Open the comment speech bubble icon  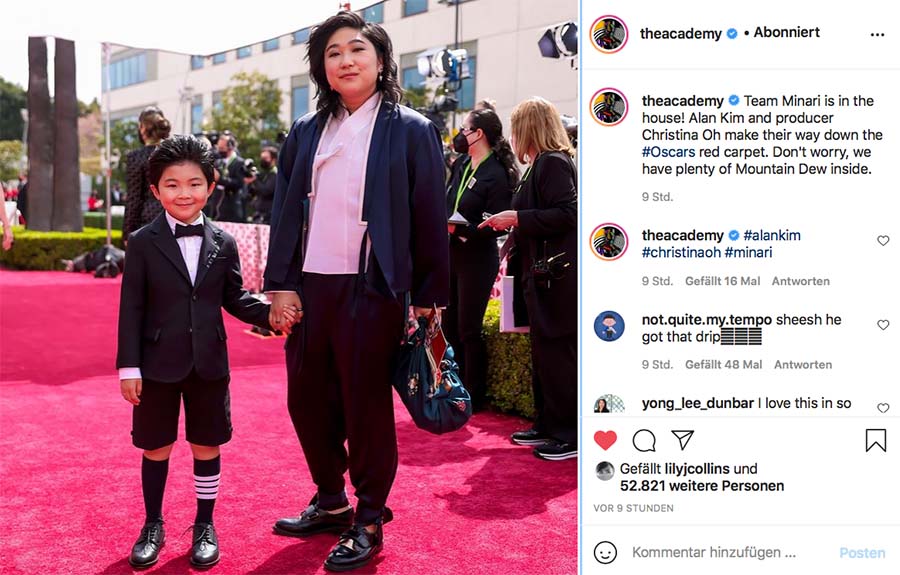pos(644,440)
